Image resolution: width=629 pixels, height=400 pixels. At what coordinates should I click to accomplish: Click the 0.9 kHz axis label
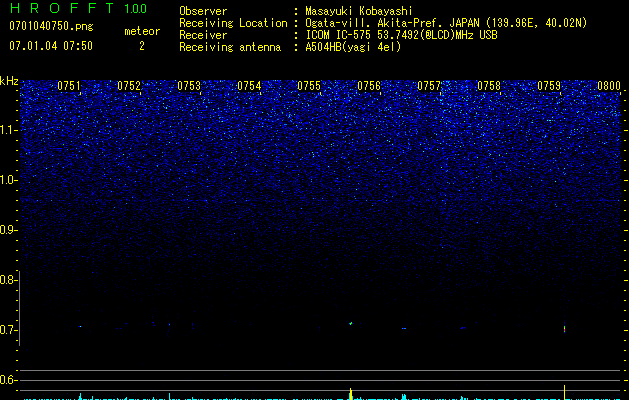coord(8,230)
